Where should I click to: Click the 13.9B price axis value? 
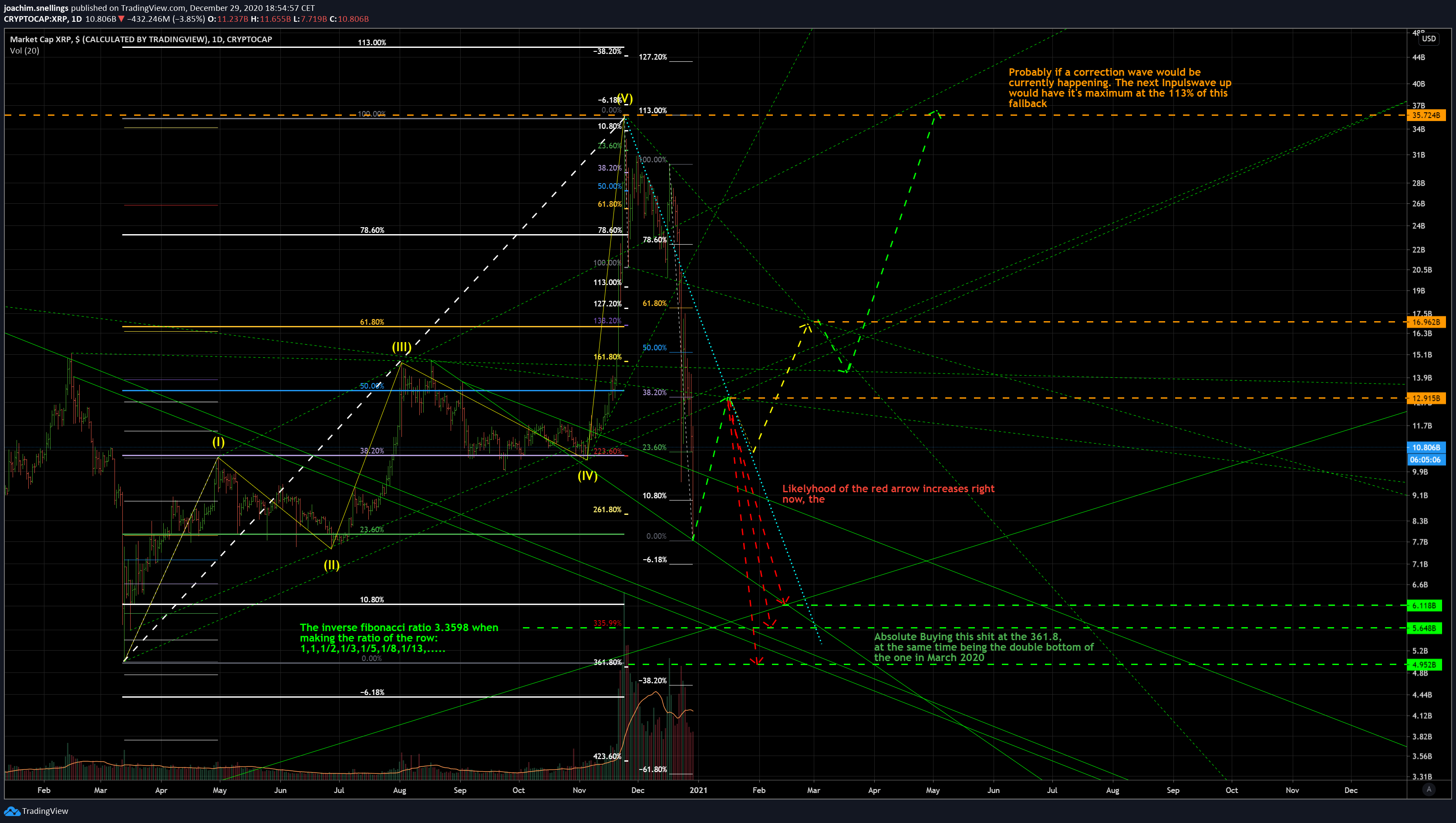point(1422,378)
